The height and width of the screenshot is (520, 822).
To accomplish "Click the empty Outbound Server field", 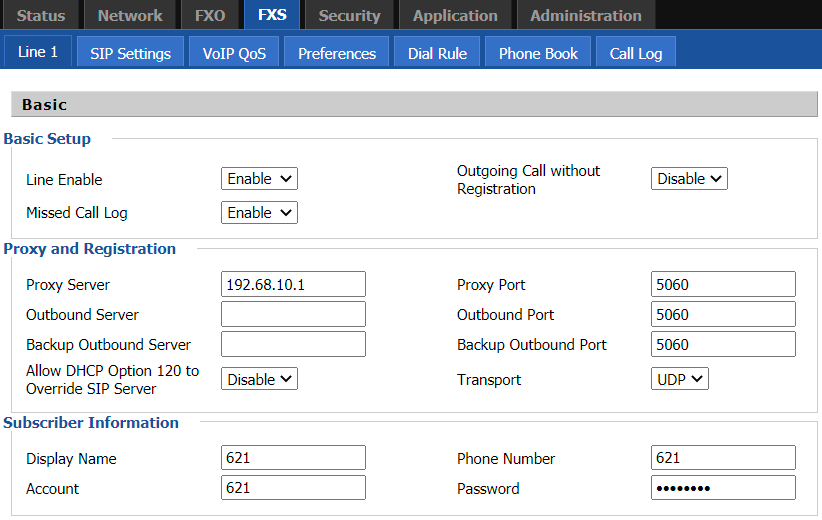I will click(x=293, y=315).
